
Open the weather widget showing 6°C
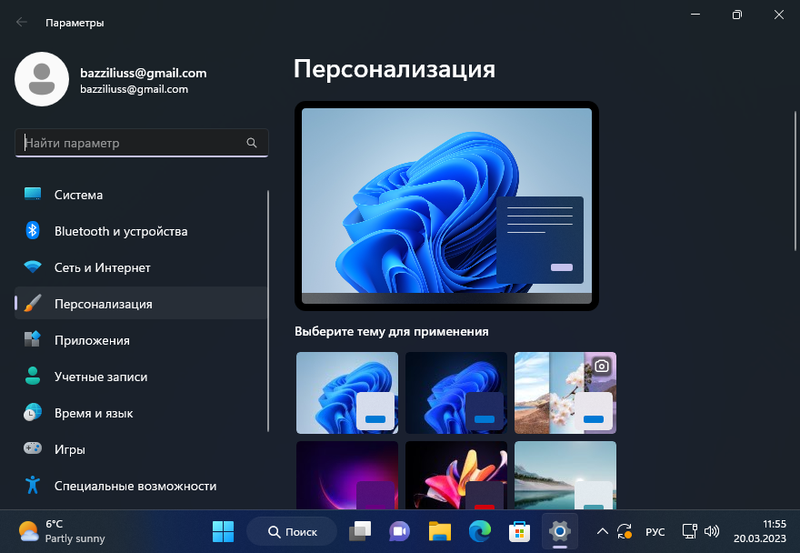click(x=62, y=532)
